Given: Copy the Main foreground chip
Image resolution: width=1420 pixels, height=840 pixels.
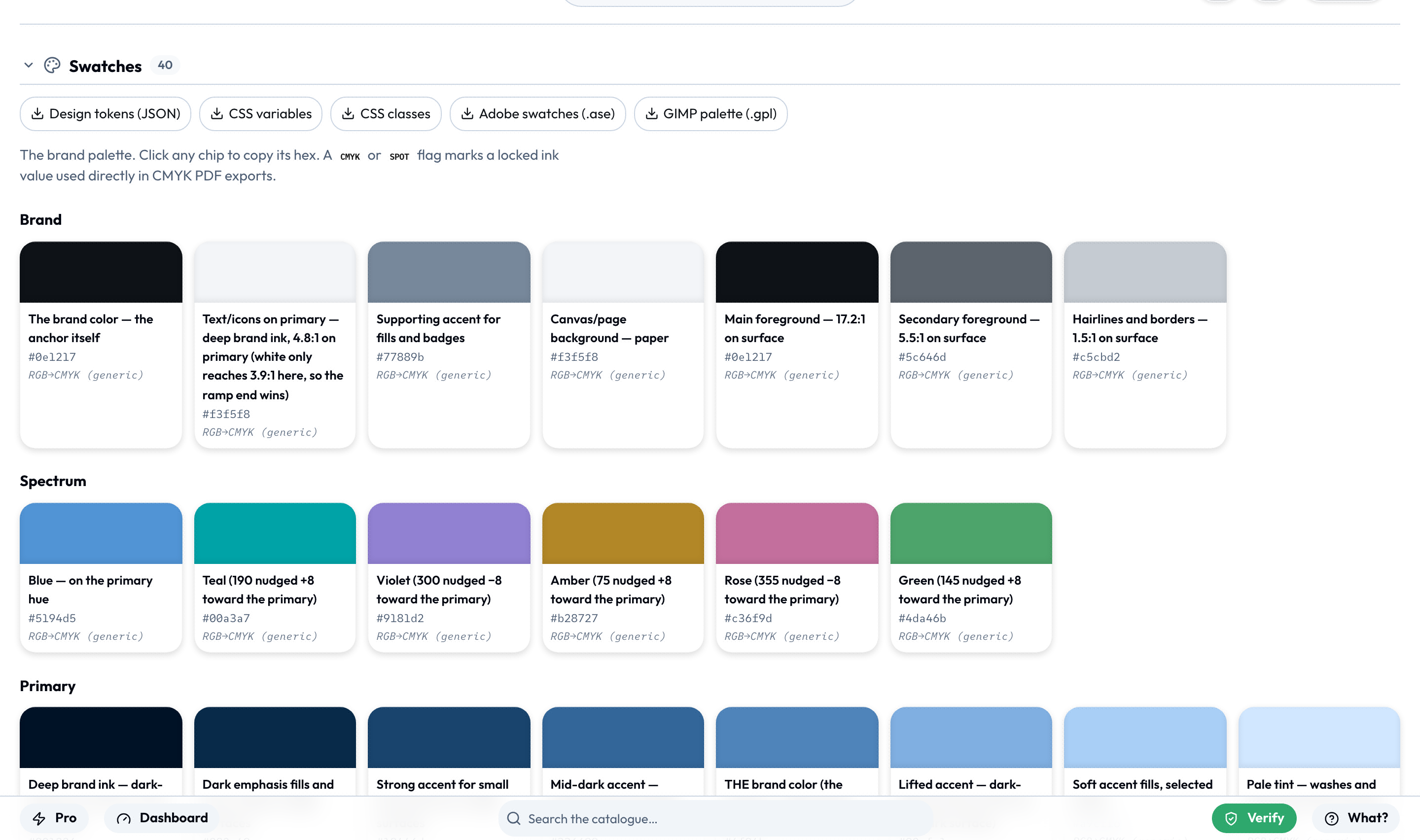Looking at the screenshot, I should (797, 345).
